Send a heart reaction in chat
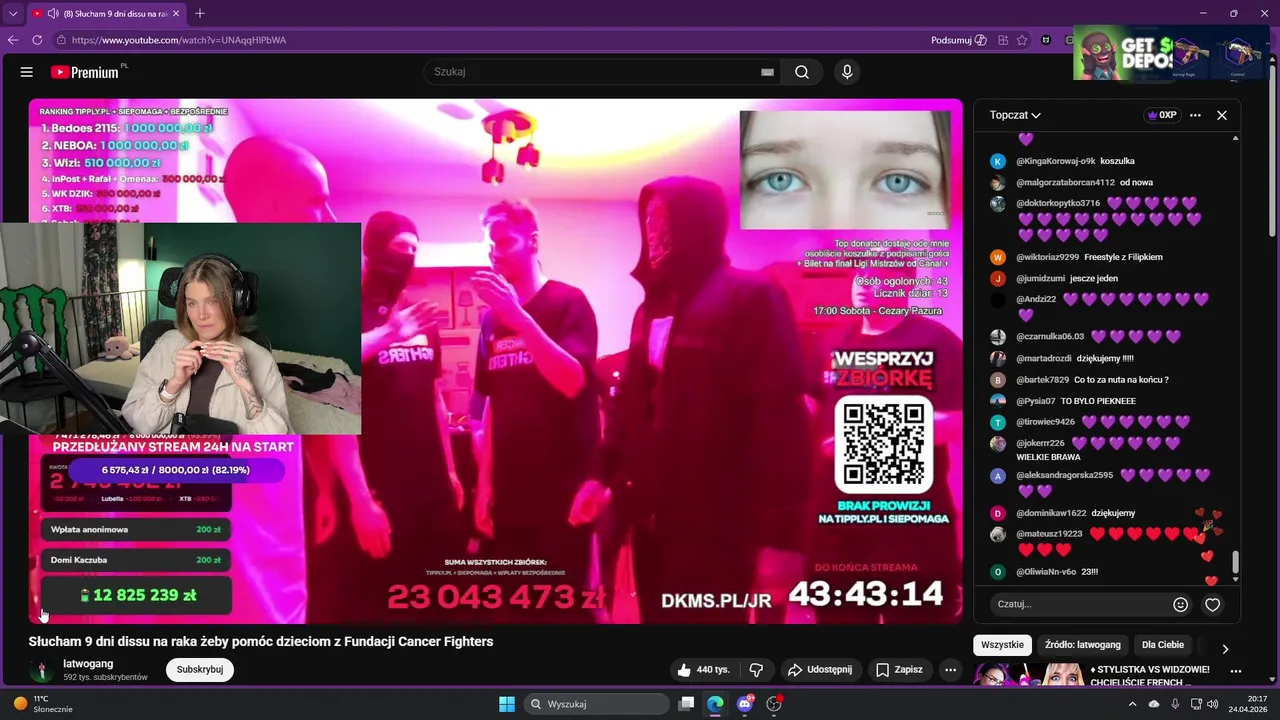The height and width of the screenshot is (720, 1280). 1212,604
